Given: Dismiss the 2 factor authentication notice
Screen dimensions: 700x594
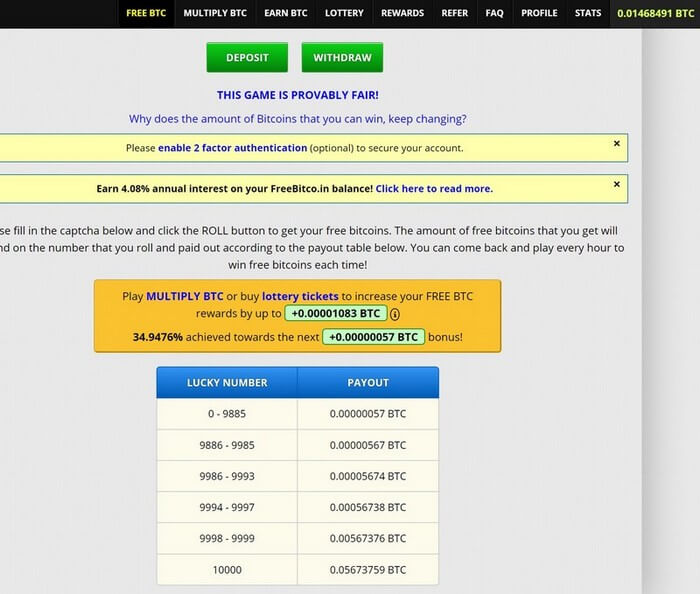Looking at the screenshot, I should coord(616,144).
